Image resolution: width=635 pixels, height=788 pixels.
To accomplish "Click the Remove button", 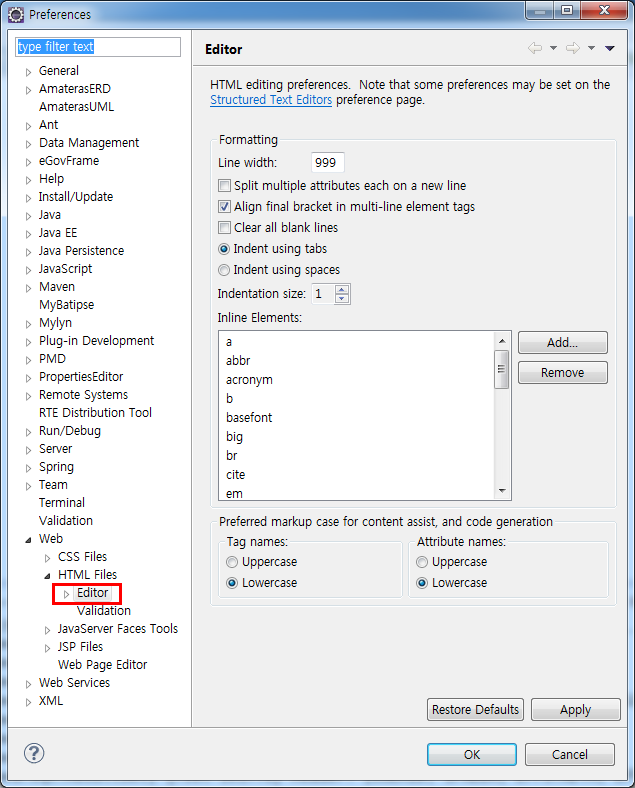I will click(563, 372).
